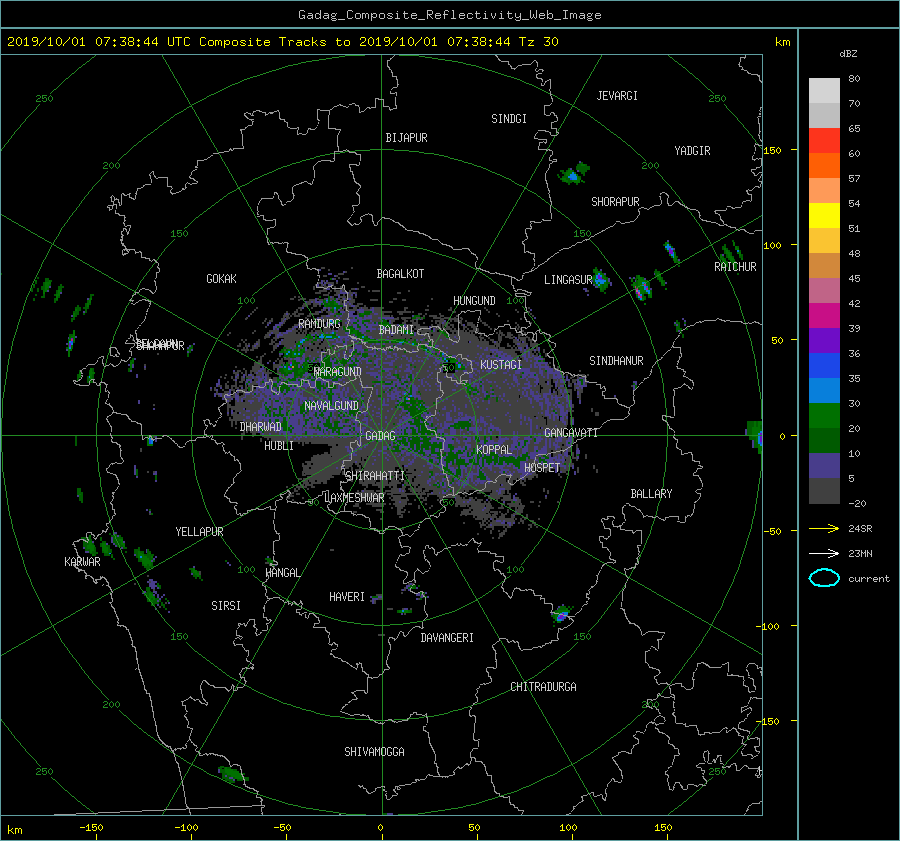Click the RAICHUR city label

pos(735,267)
